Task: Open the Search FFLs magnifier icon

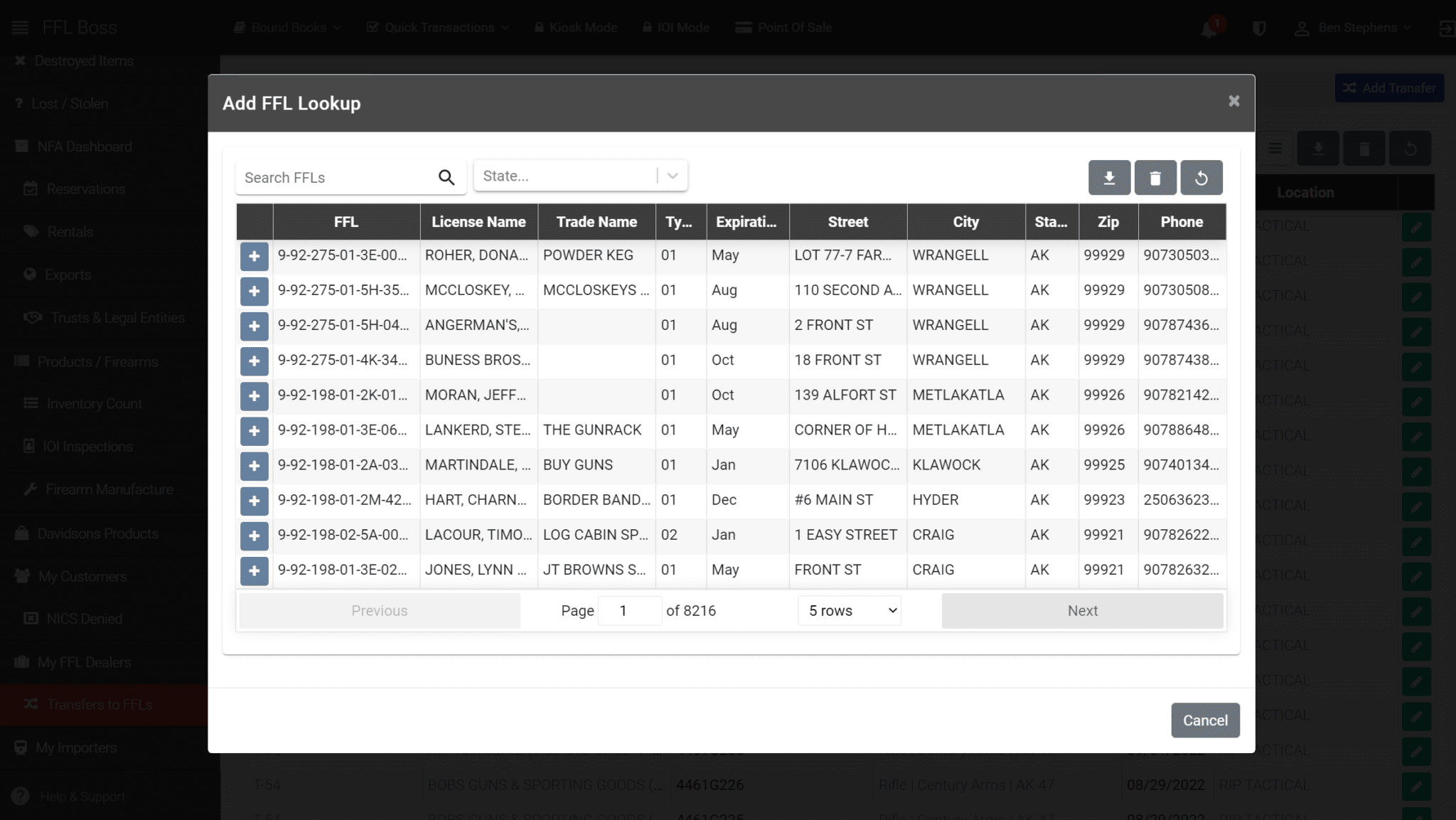Action: tap(446, 177)
